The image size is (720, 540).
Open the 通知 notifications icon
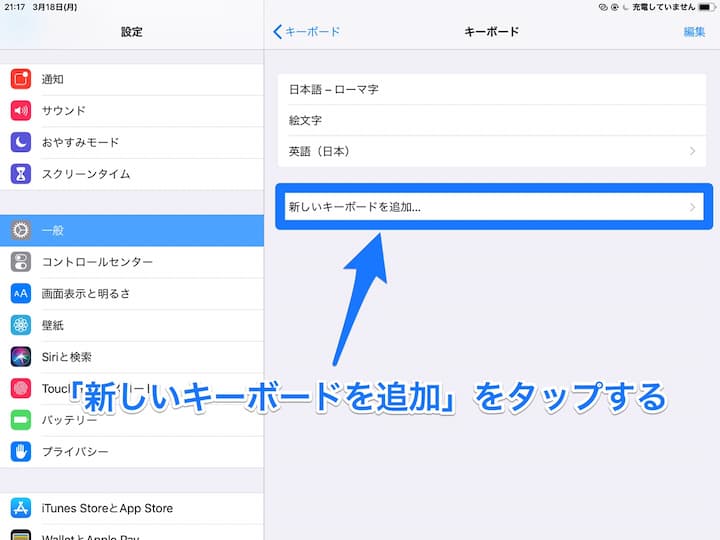(x=21, y=79)
